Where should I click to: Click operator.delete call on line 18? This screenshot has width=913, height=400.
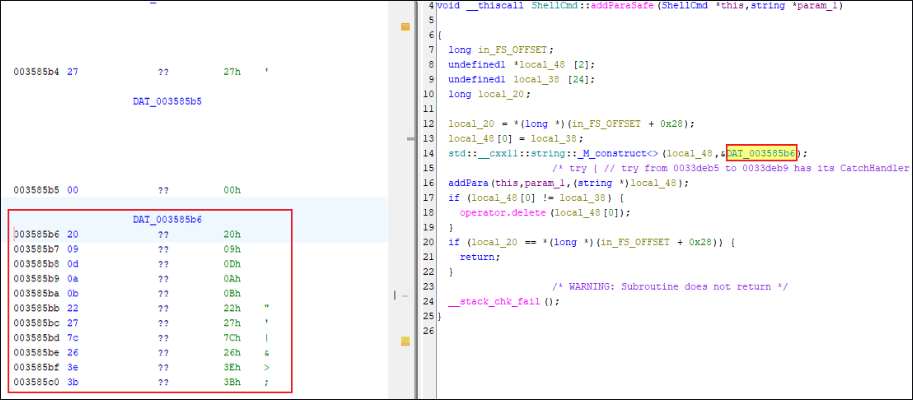click(498, 213)
